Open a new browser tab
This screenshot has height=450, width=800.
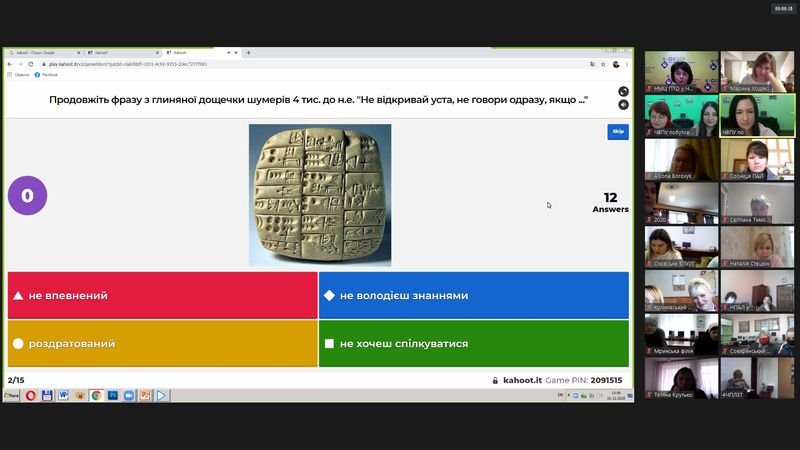click(x=248, y=52)
